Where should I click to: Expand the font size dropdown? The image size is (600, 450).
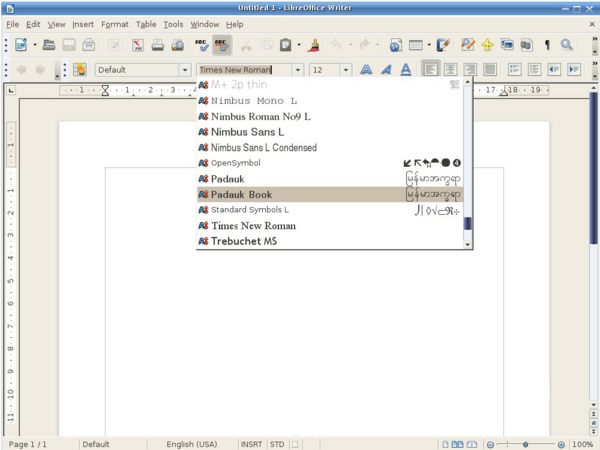pos(345,70)
